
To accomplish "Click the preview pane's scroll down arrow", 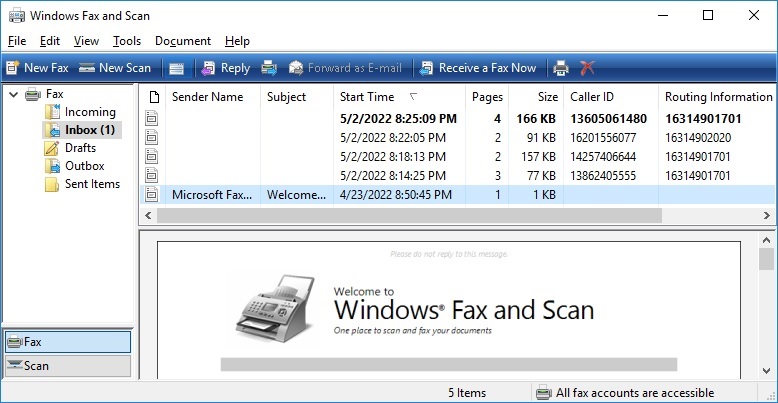I will 766,371.
